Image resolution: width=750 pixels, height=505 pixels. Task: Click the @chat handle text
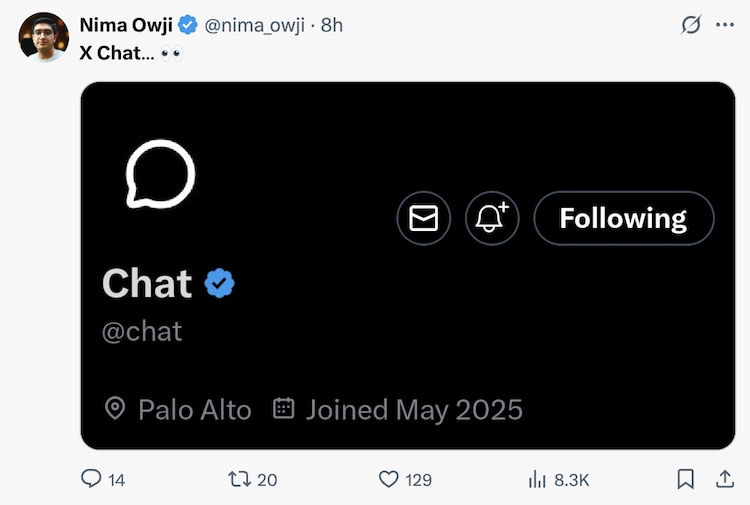pos(142,331)
